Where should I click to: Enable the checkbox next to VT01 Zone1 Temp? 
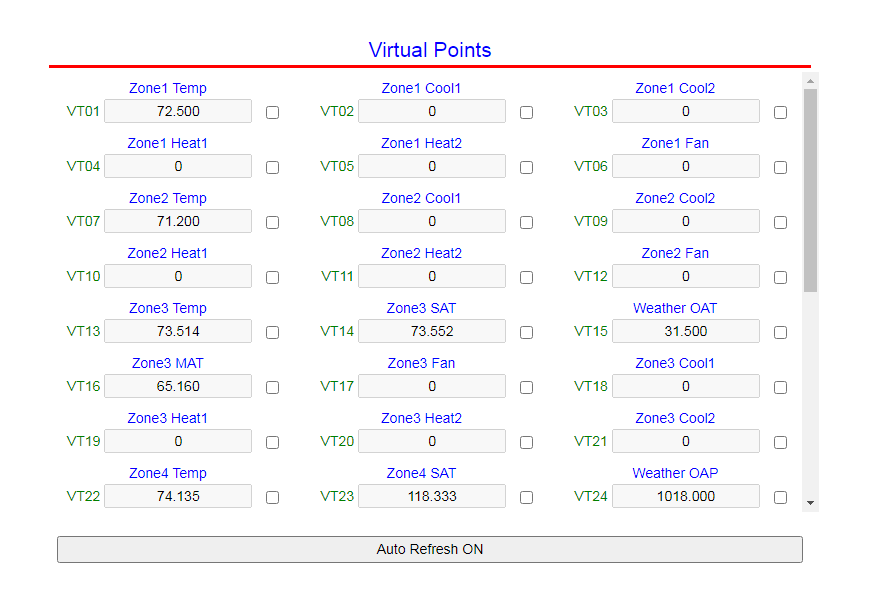pos(272,112)
